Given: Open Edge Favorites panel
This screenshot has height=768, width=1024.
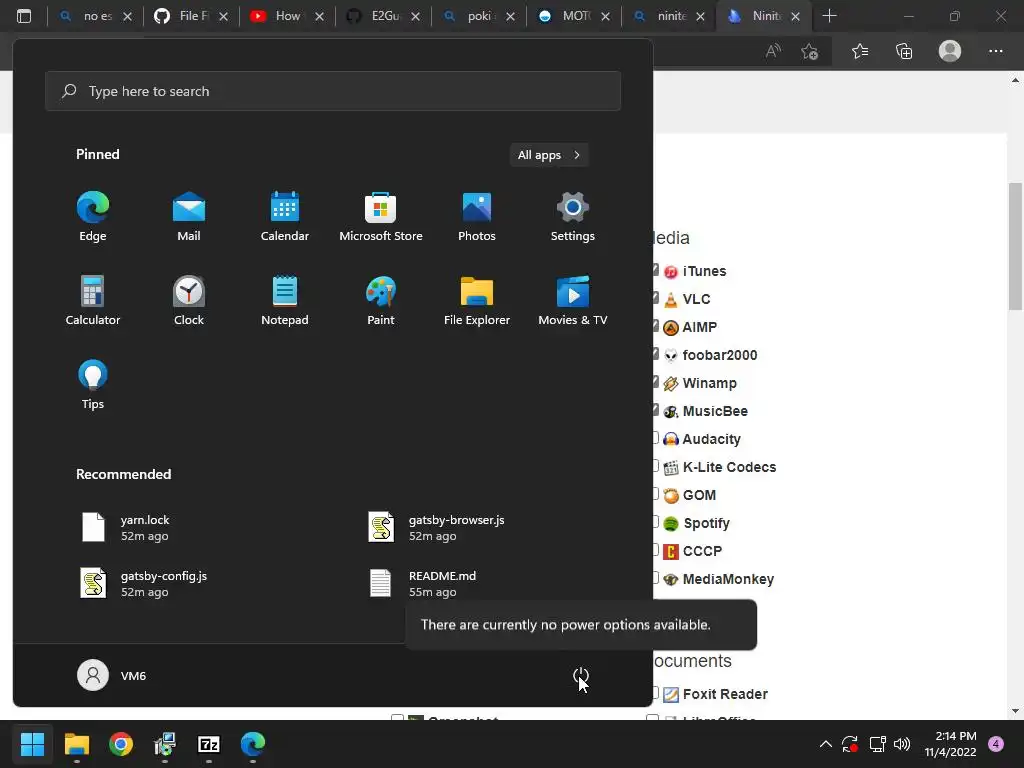Looking at the screenshot, I should pos(860,51).
